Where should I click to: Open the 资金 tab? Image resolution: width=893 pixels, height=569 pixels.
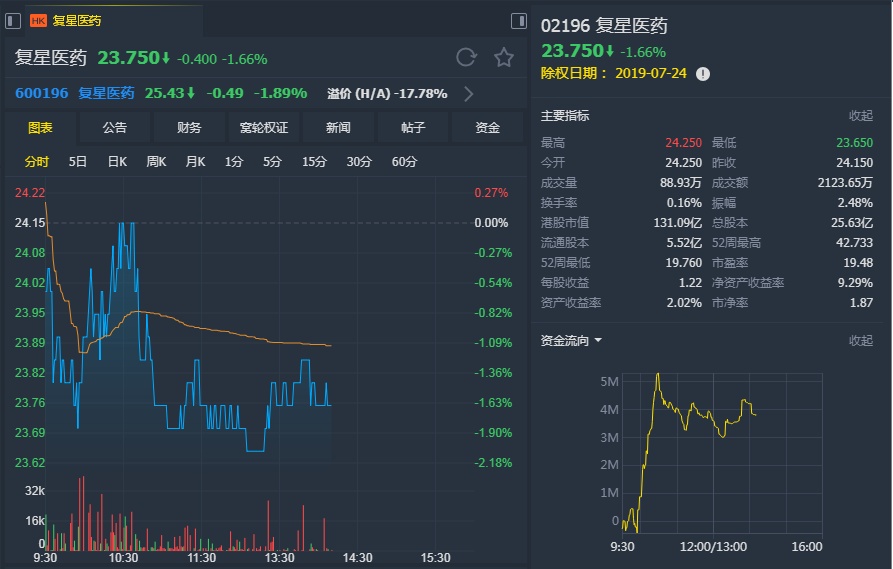point(487,128)
